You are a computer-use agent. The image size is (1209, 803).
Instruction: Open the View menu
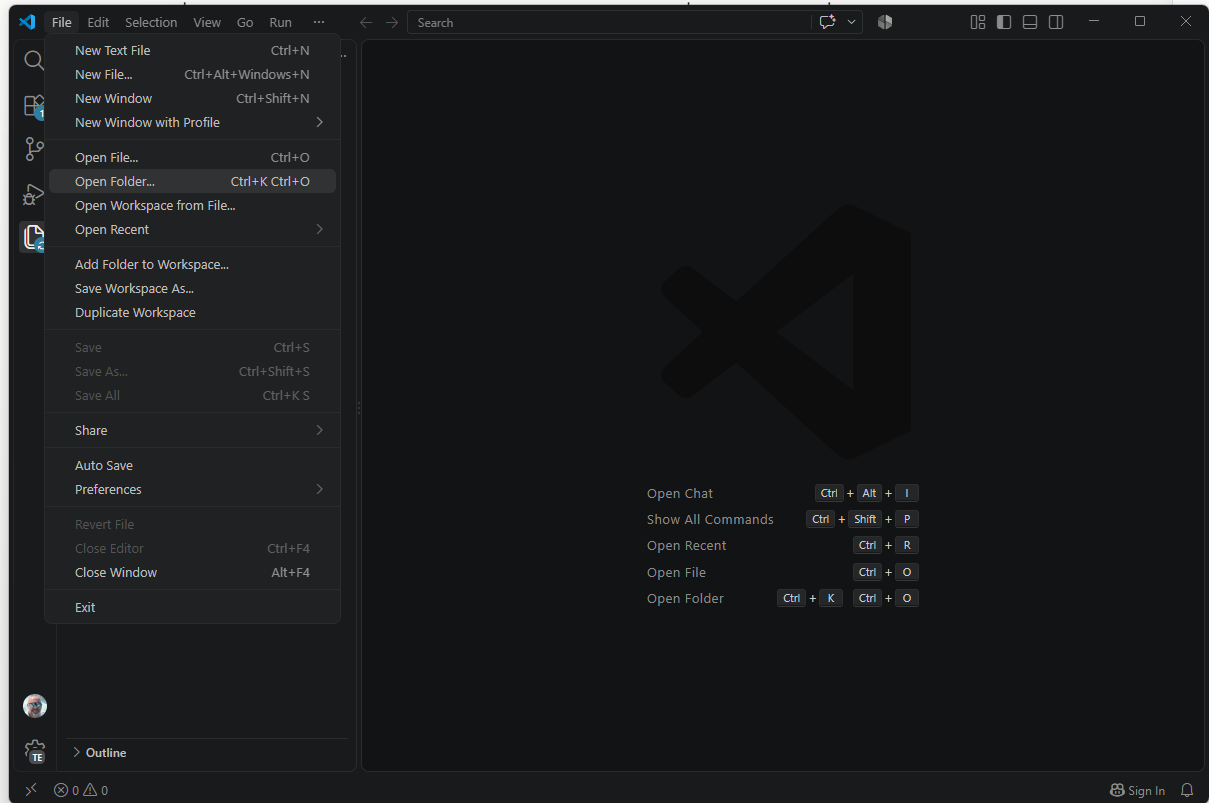pyautogui.click(x=207, y=22)
